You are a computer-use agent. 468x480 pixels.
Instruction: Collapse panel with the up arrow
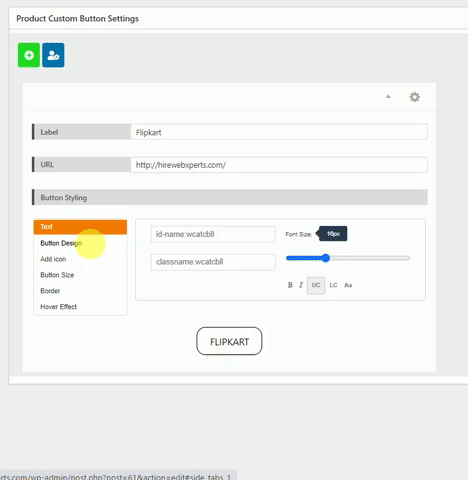coord(388,97)
